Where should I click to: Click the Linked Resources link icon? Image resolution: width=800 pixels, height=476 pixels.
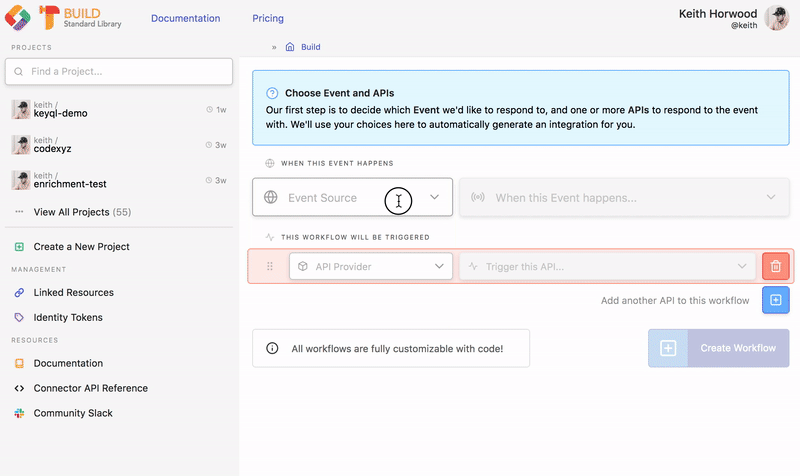(19, 293)
